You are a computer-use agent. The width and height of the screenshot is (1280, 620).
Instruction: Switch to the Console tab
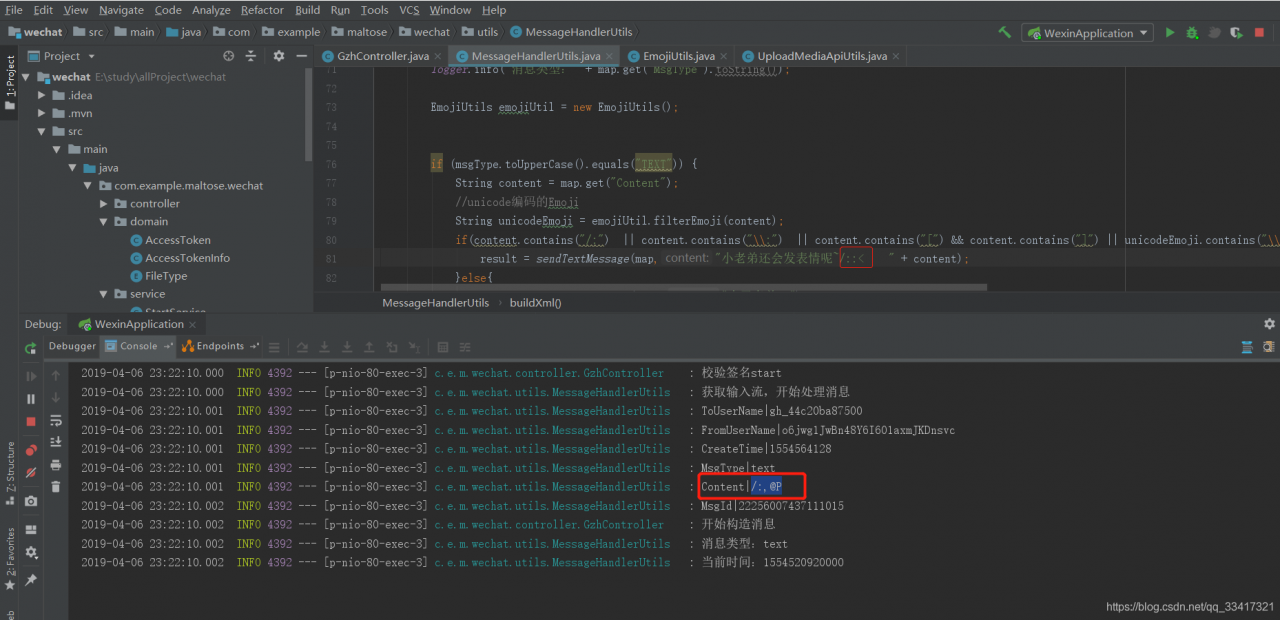138,346
